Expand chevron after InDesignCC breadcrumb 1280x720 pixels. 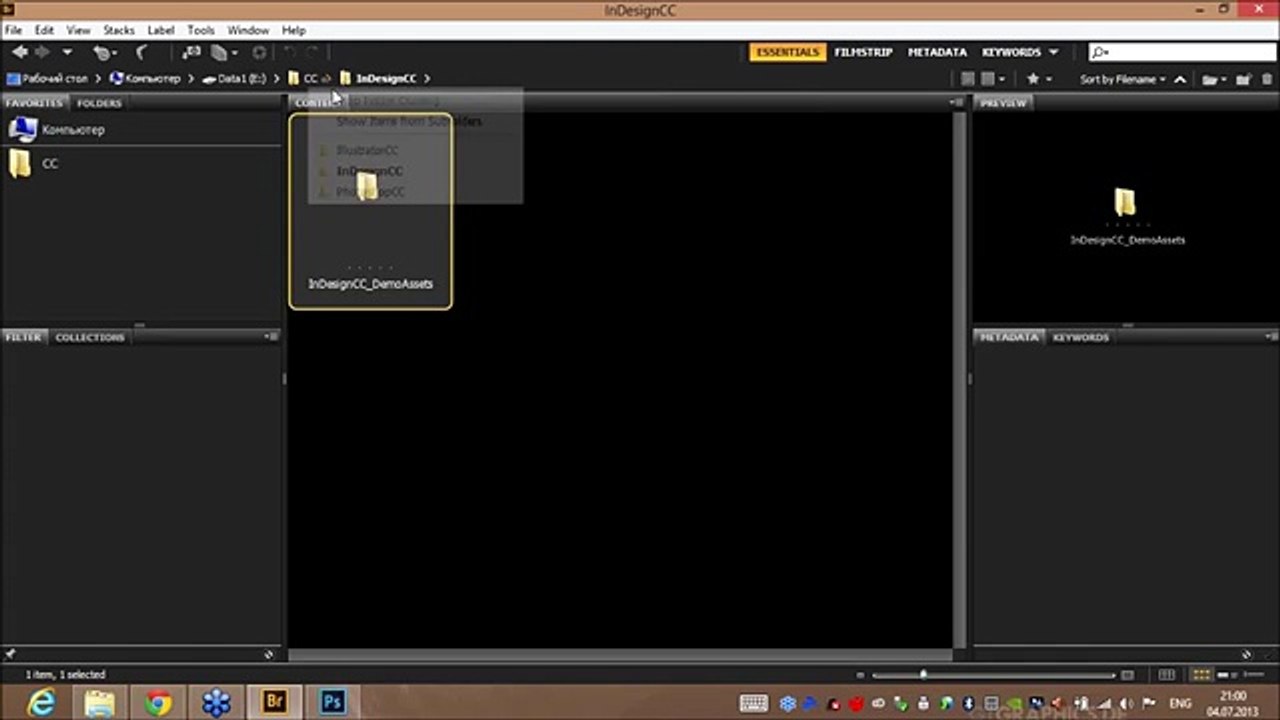(x=427, y=78)
